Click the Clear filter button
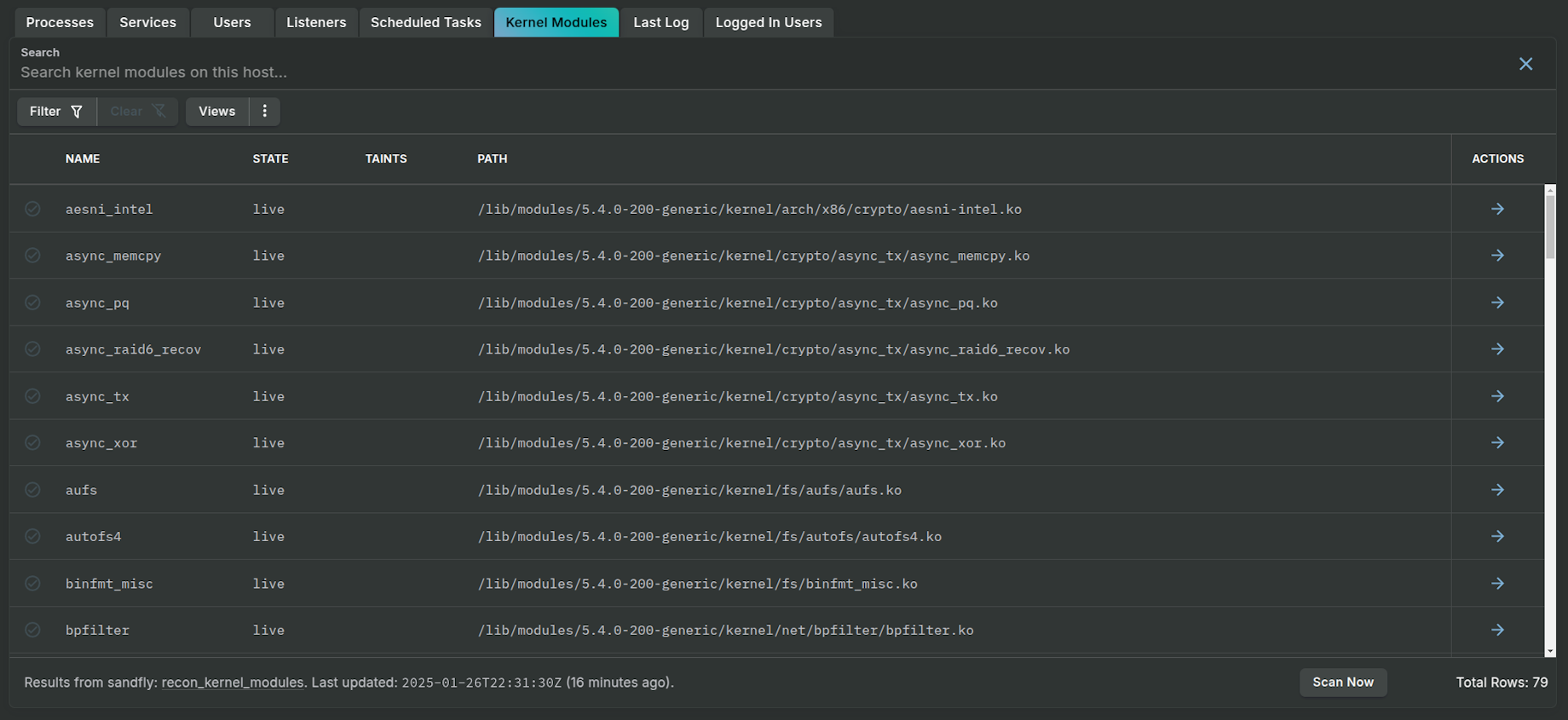 tap(138, 112)
